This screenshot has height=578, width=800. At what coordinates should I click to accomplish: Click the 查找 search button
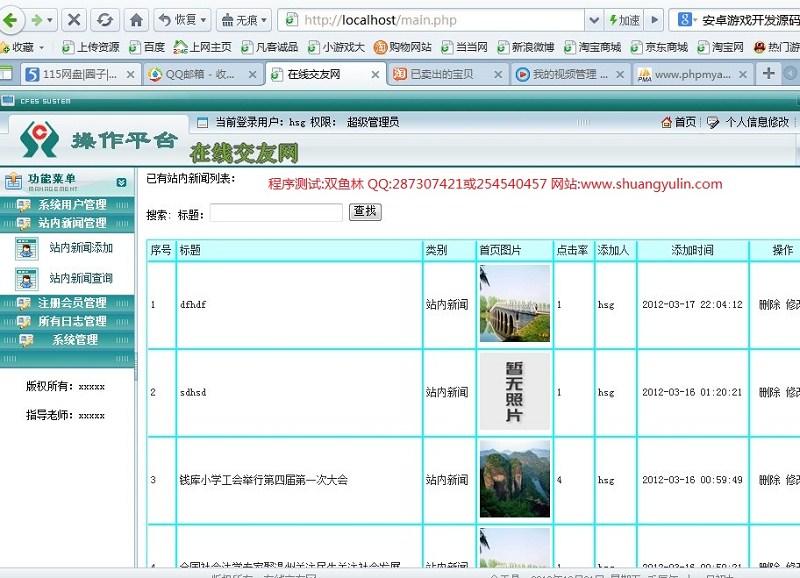pos(365,212)
